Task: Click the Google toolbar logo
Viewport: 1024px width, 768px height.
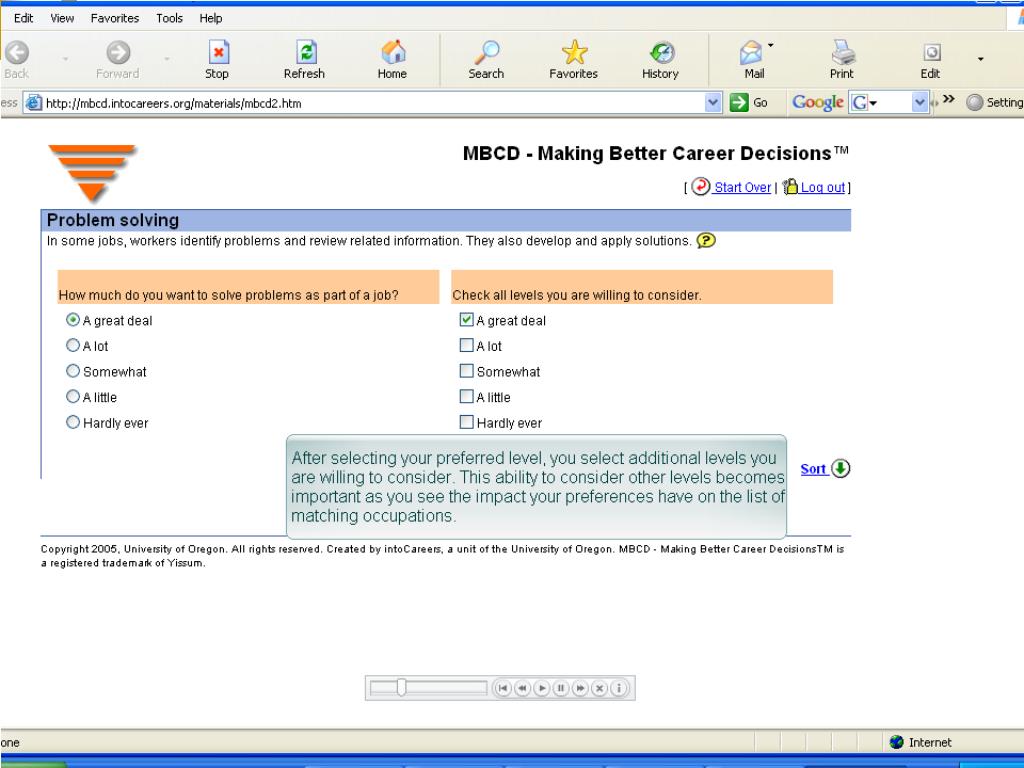Action: coord(818,103)
